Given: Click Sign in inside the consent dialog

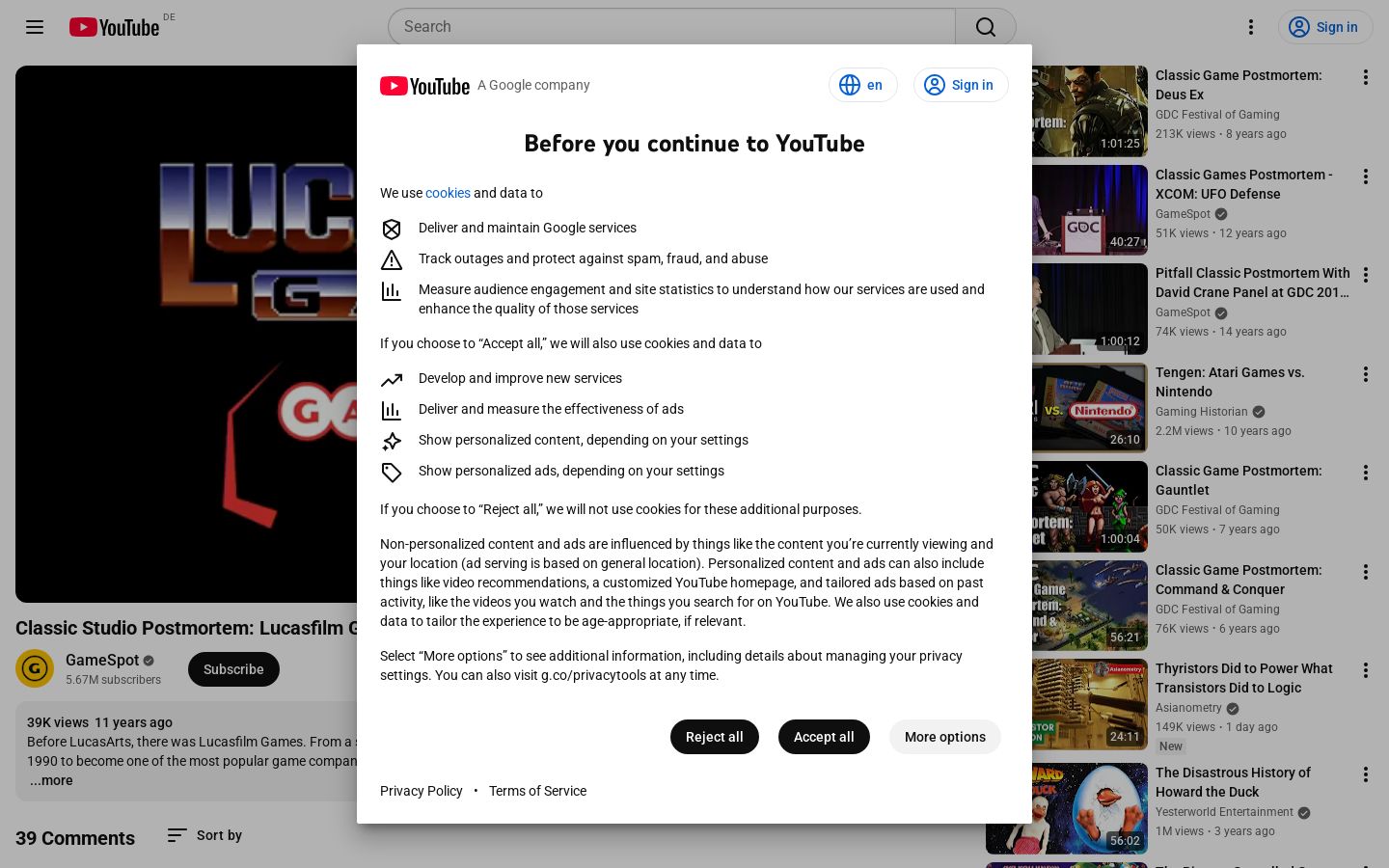Looking at the screenshot, I should coord(961,85).
